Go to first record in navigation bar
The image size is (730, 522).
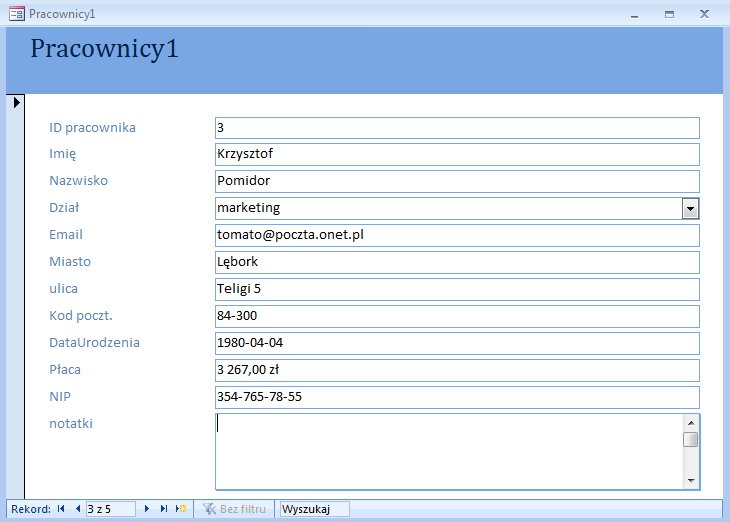[61, 508]
